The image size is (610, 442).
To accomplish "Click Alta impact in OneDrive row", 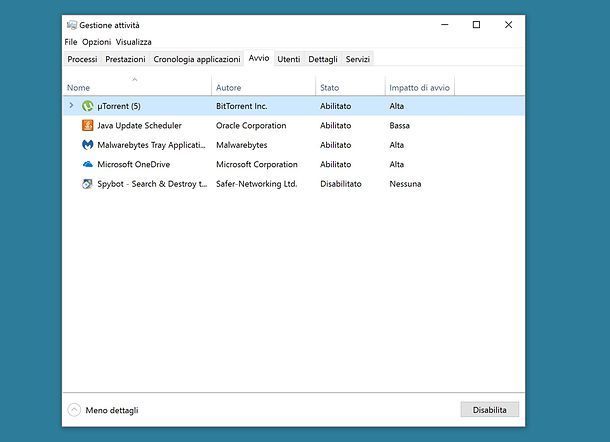I will click(x=396, y=164).
